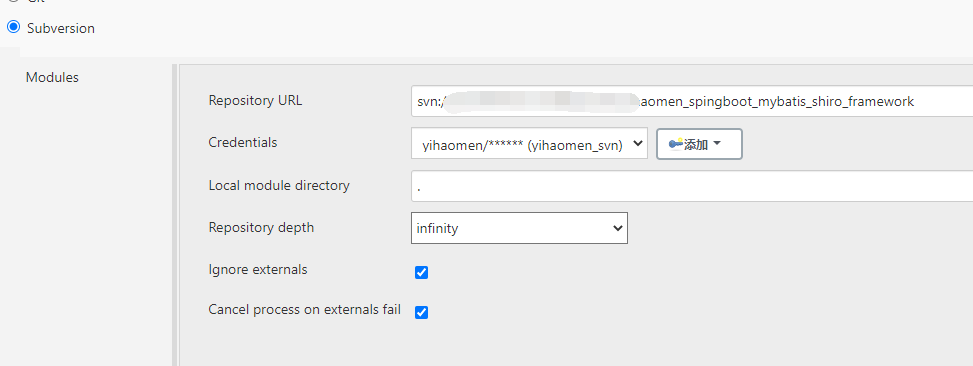Click into the Local module directory field
The image size is (973, 366).
[x=692, y=186]
